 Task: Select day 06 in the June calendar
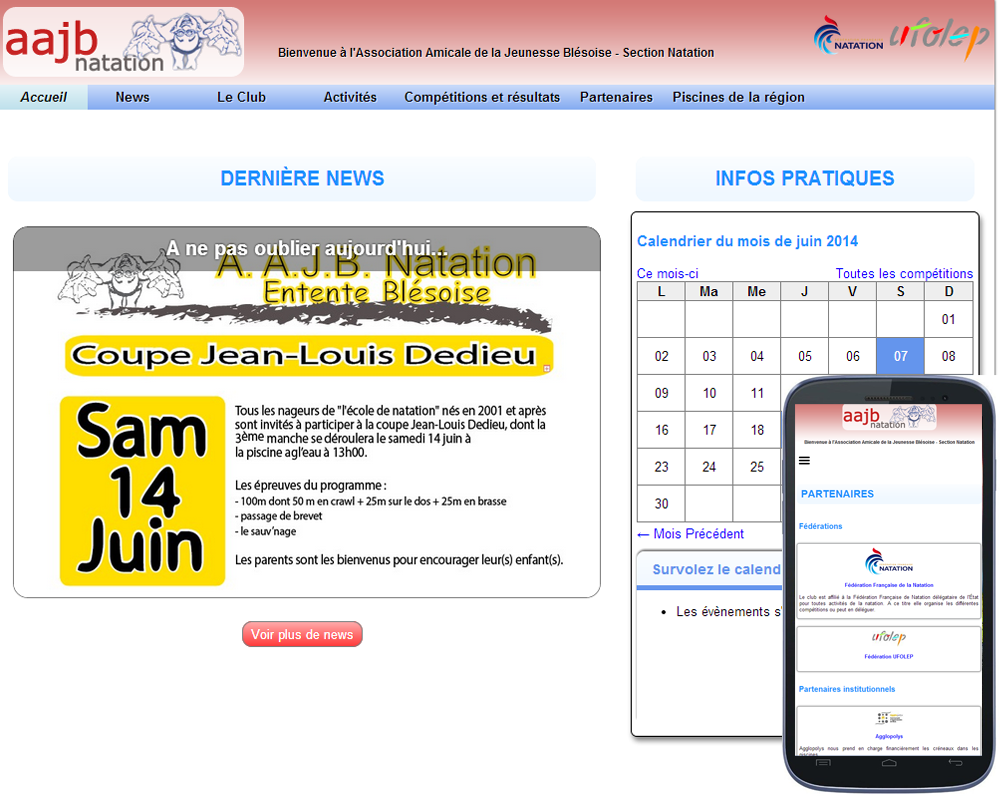coord(853,356)
